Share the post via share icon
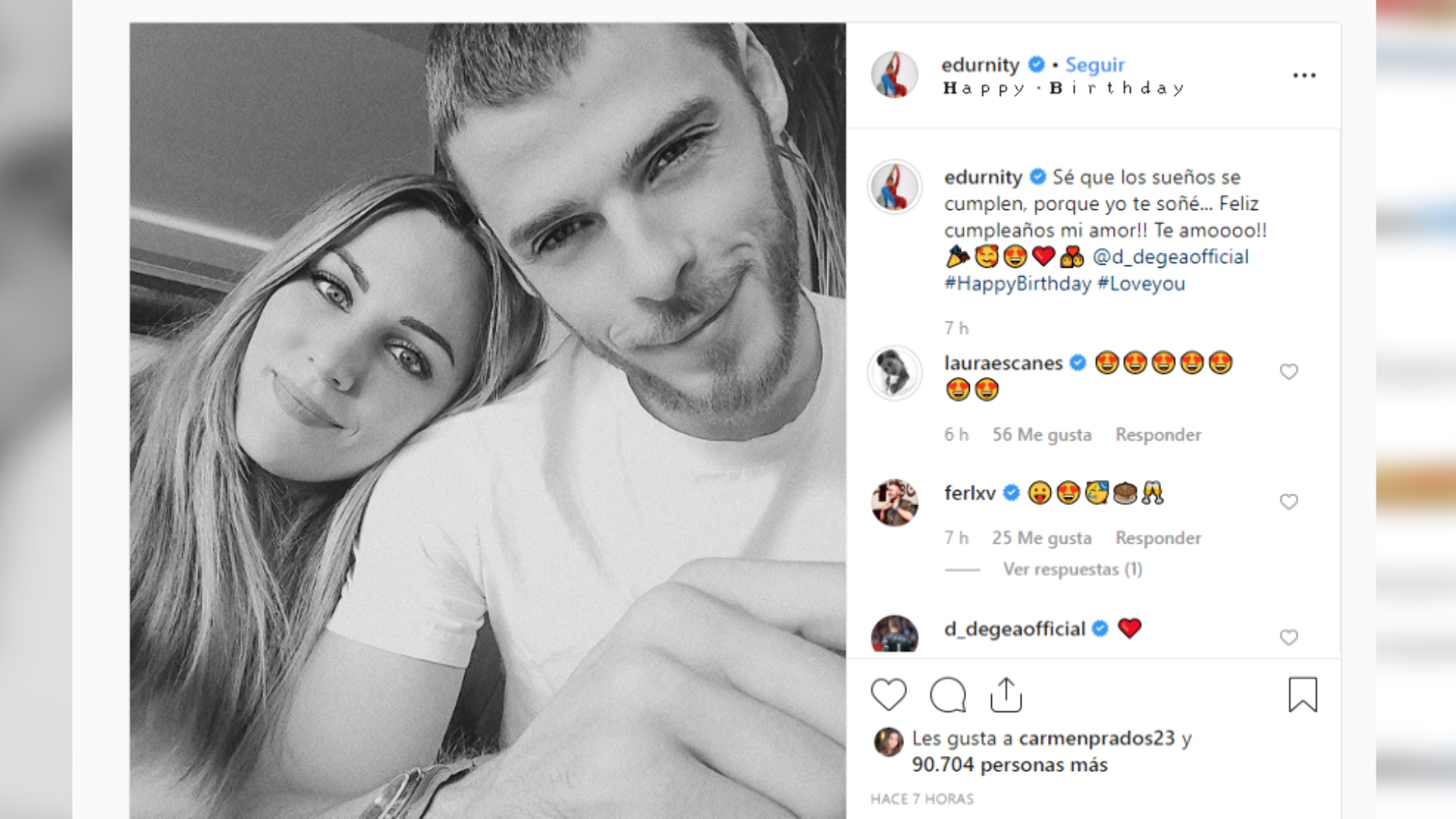The image size is (1456, 819). [1006, 695]
